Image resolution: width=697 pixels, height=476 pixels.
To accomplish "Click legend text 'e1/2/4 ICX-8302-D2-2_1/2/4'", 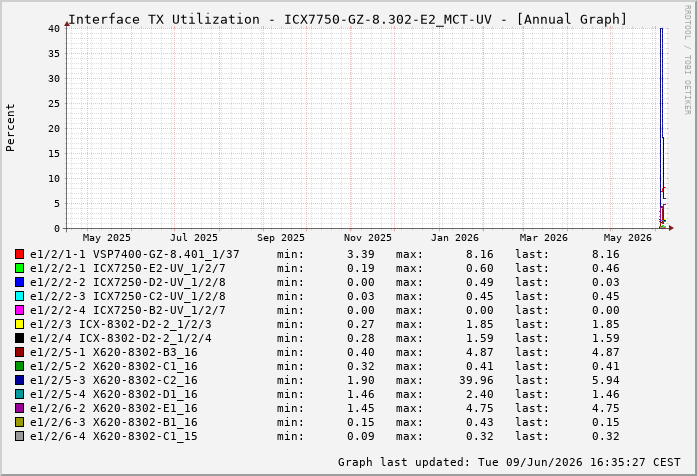I will (121, 338).
